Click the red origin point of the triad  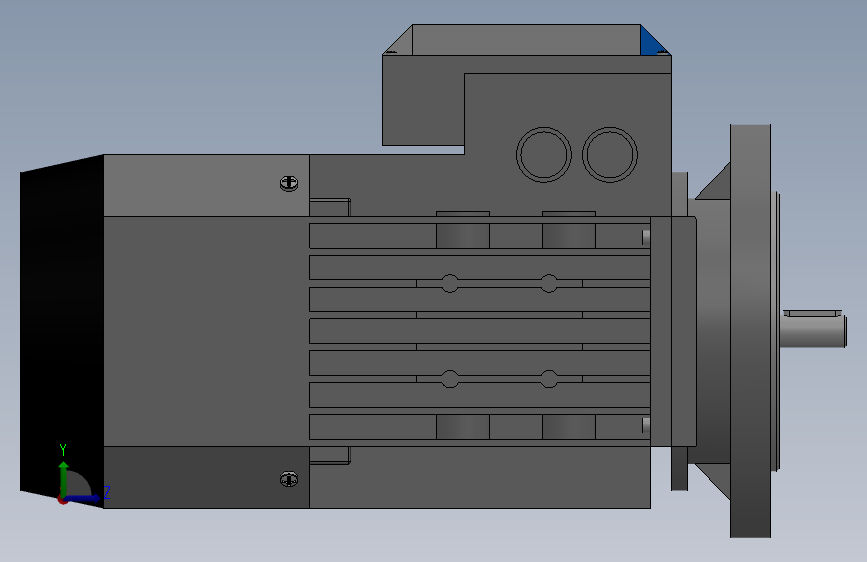click(x=62, y=500)
